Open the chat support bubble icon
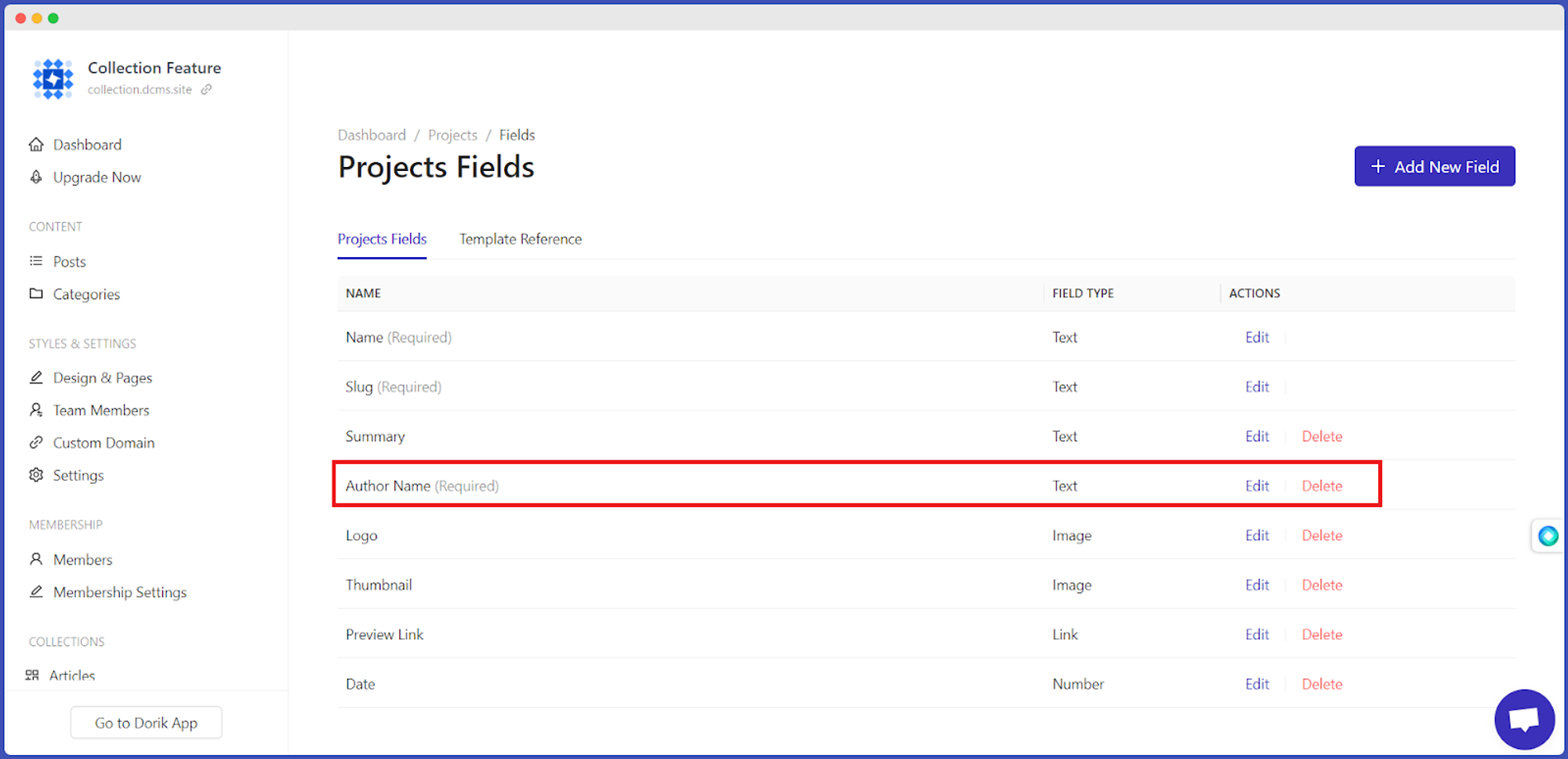Viewport: 1568px width, 759px height. click(x=1524, y=720)
